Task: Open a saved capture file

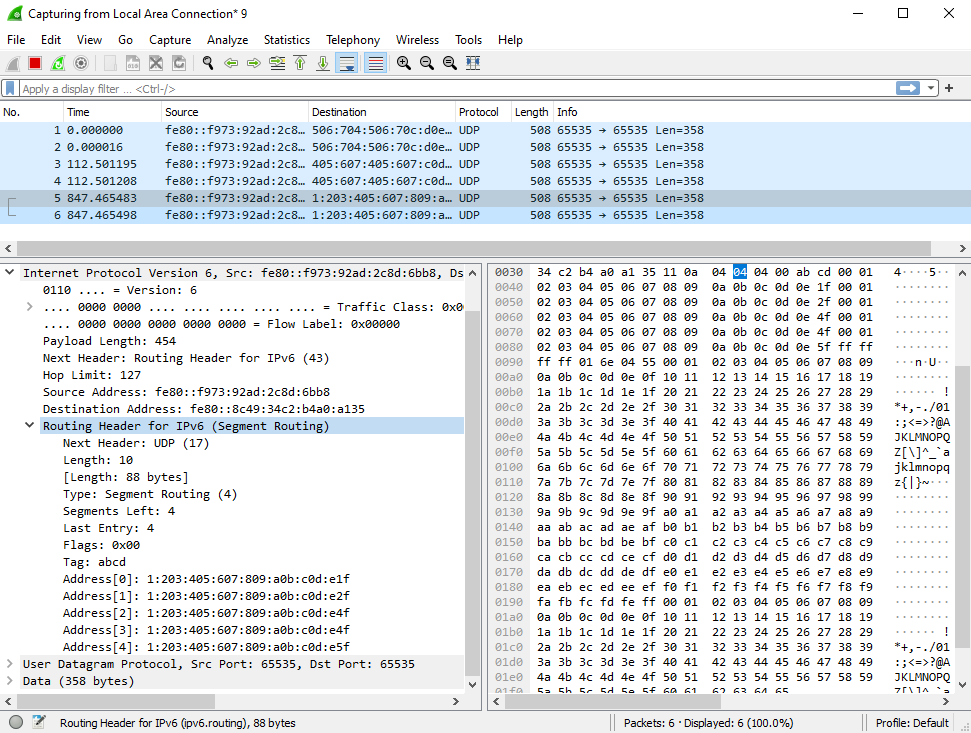Action: (109, 62)
